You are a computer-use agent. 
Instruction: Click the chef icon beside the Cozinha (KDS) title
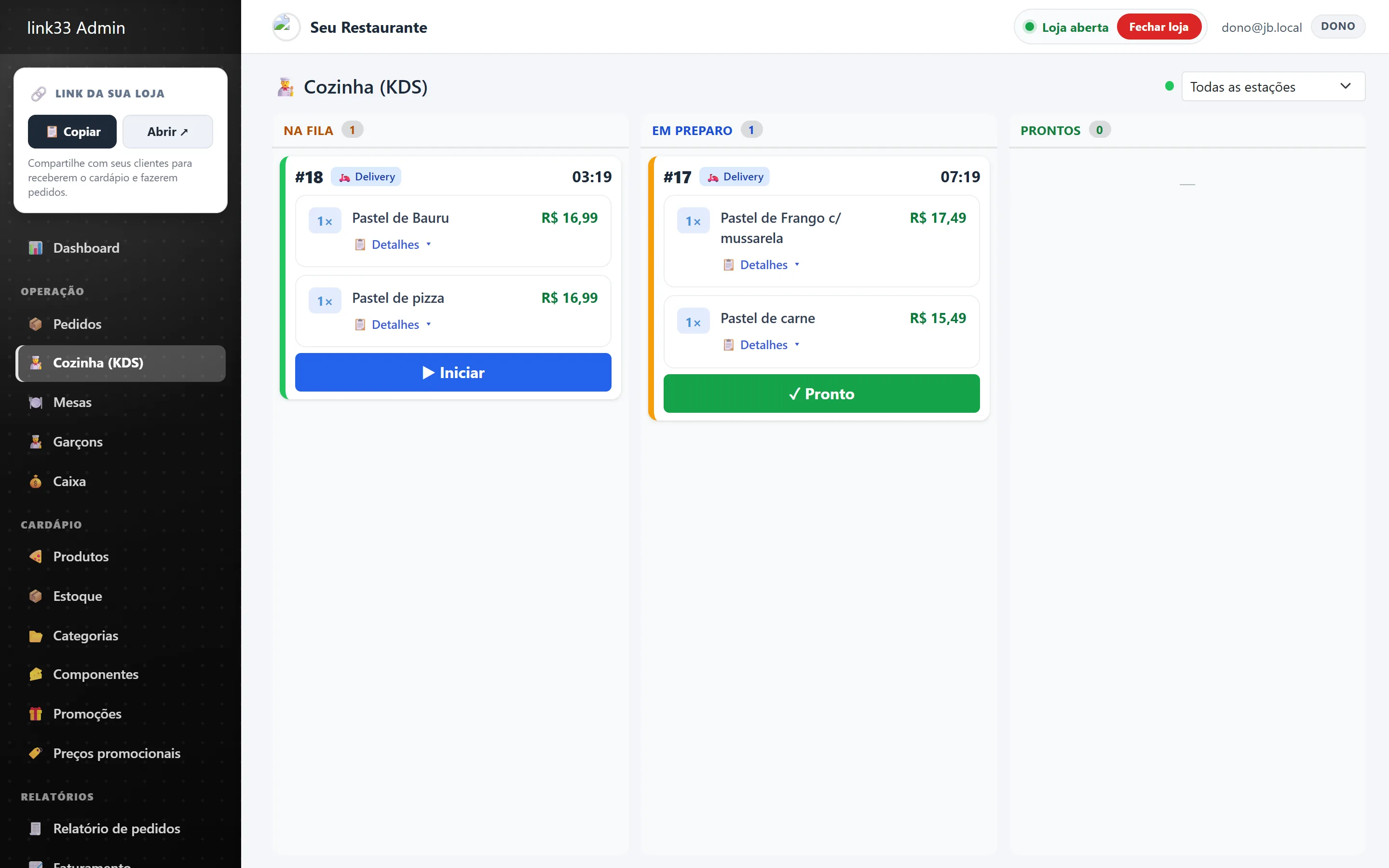pos(285,87)
